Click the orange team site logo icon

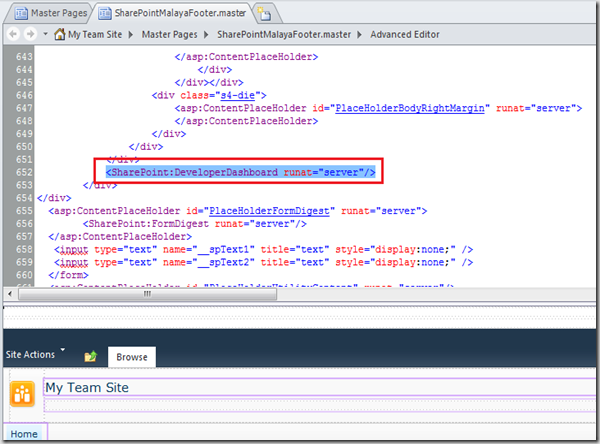[23, 393]
